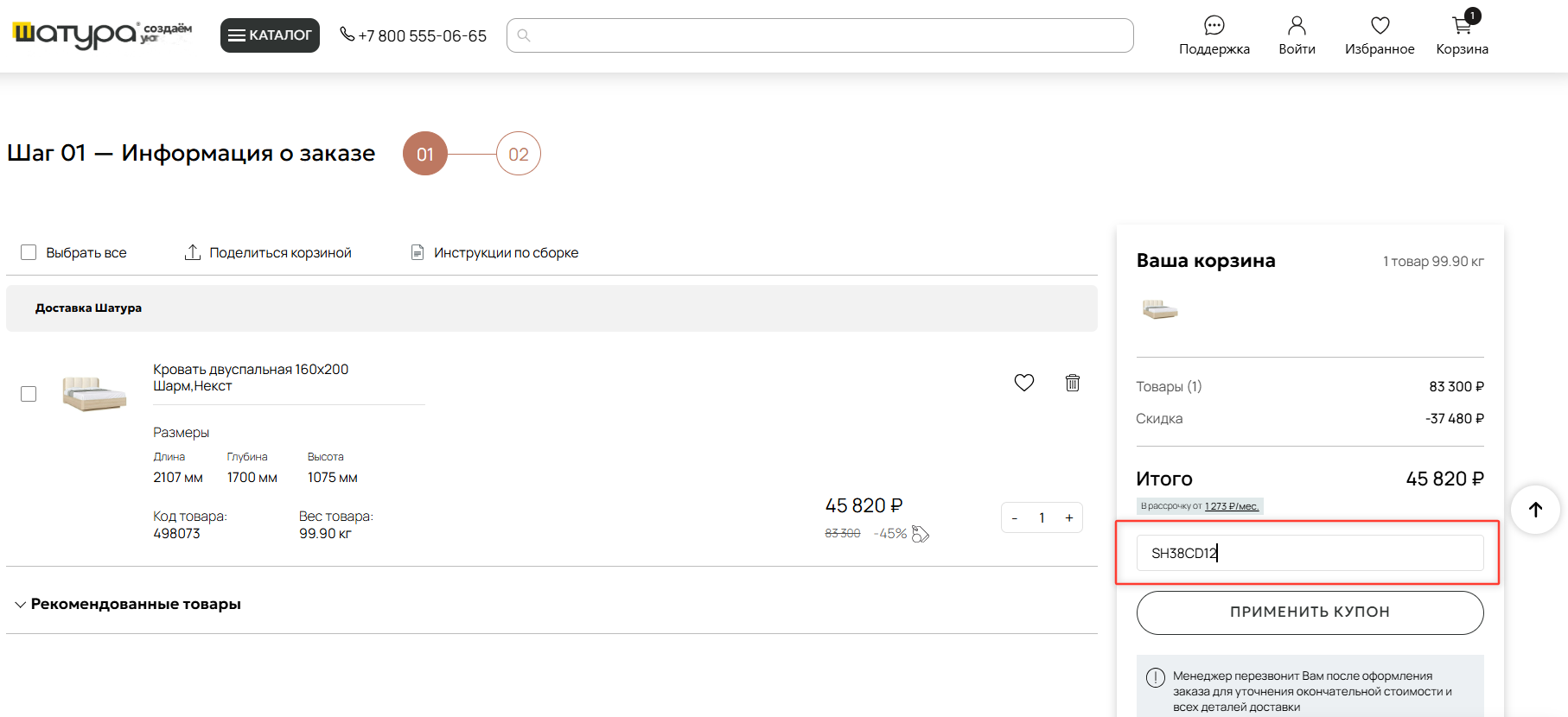Open Инструкции по сборке link
Screen dimensions: 1568x717
[x=494, y=252]
